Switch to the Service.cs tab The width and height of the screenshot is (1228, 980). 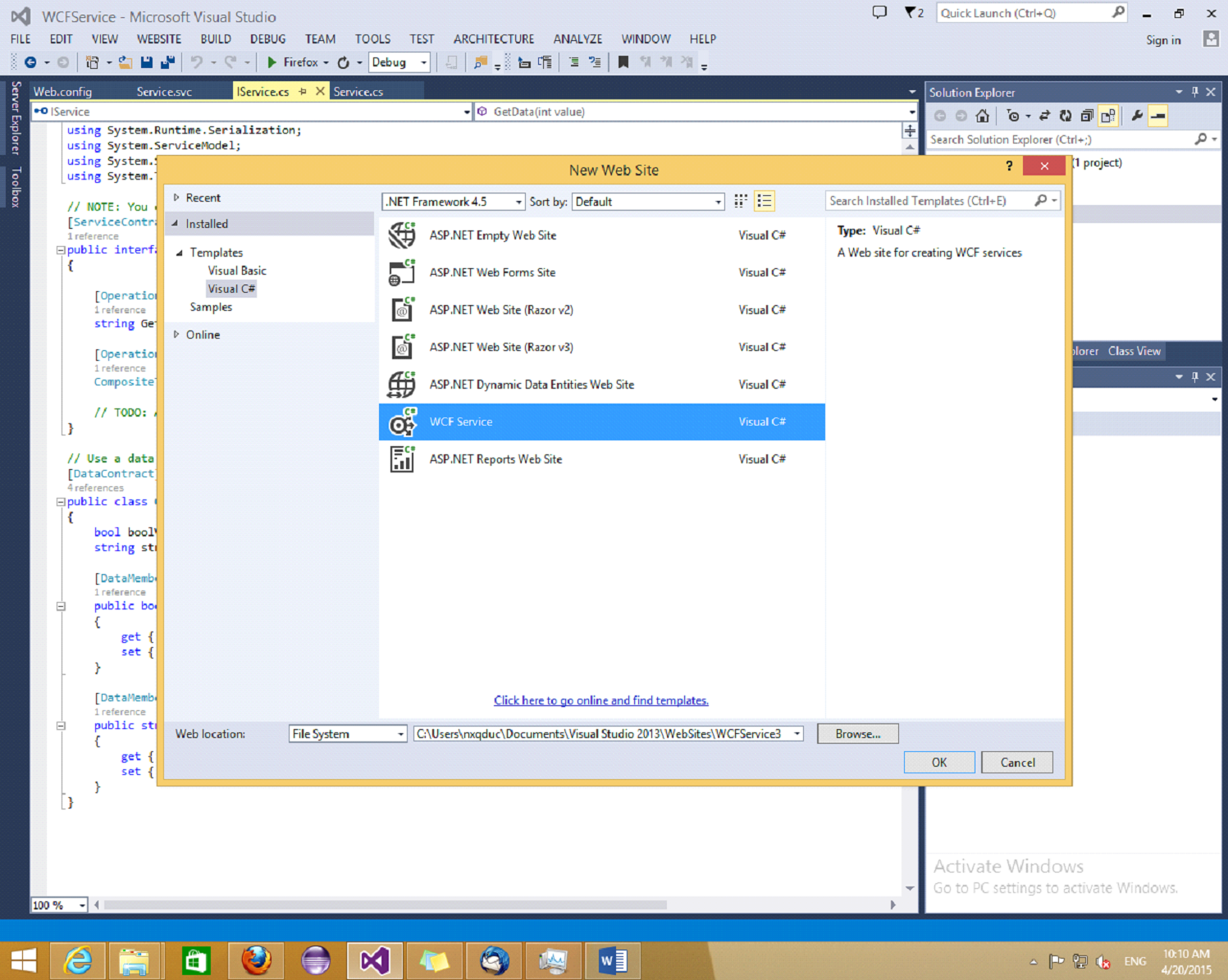(x=358, y=91)
